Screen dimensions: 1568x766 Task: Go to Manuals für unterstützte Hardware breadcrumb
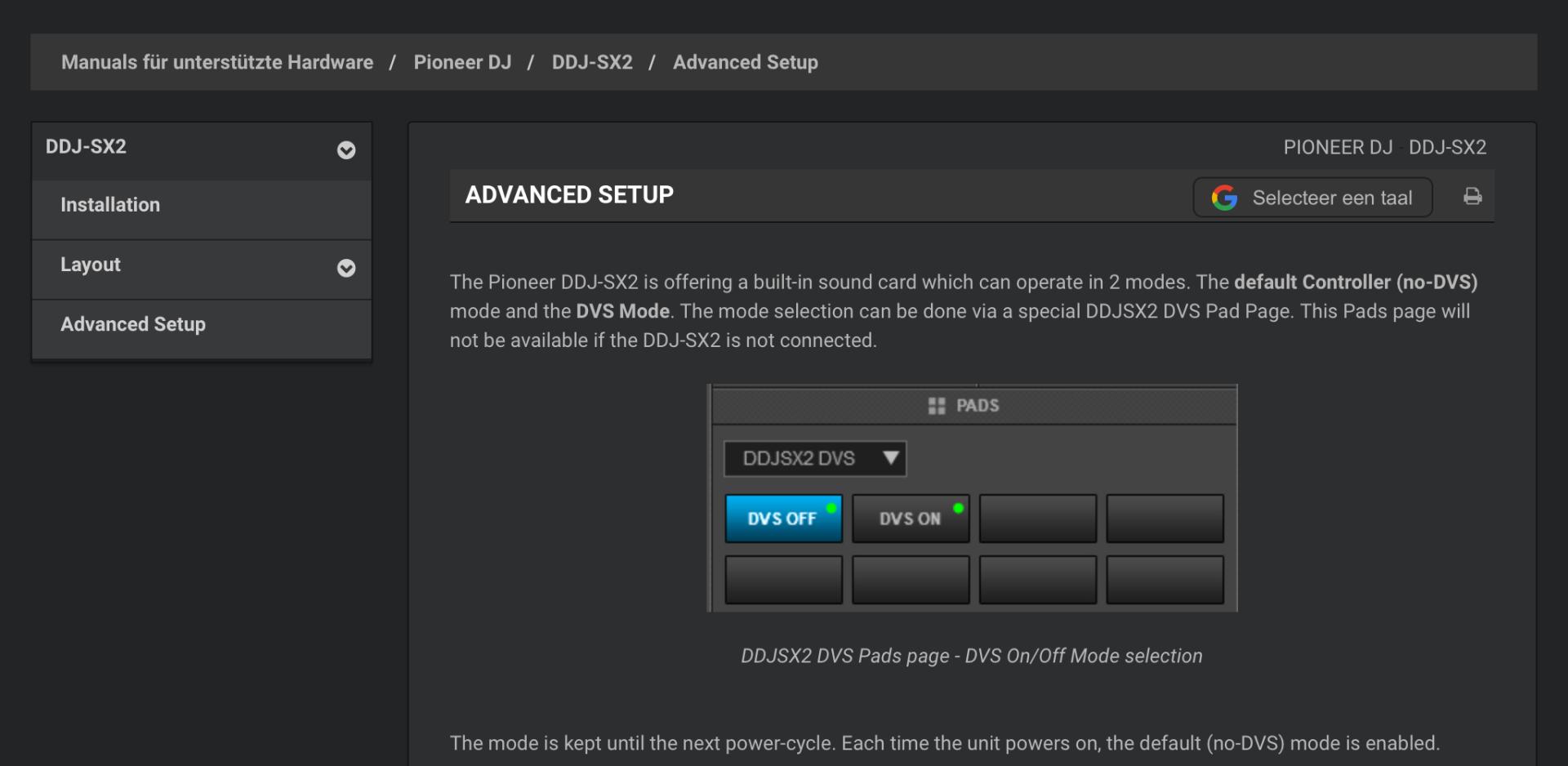point(217,62)
